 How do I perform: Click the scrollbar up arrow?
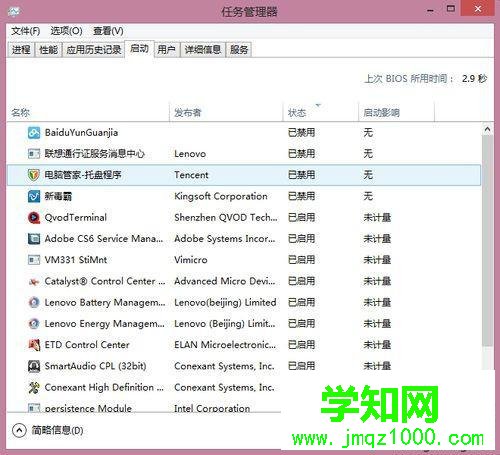coord(487,129)
